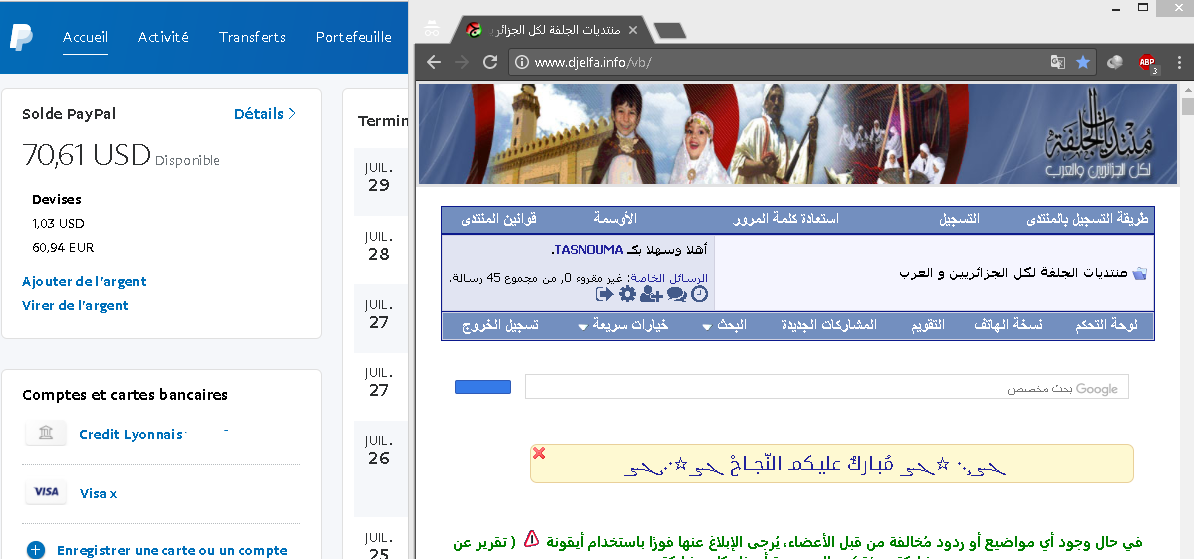Viewport: 1194px width, 559px height.
Task: Open استعادة كلمة المرور link
Action: click(786, 219)
